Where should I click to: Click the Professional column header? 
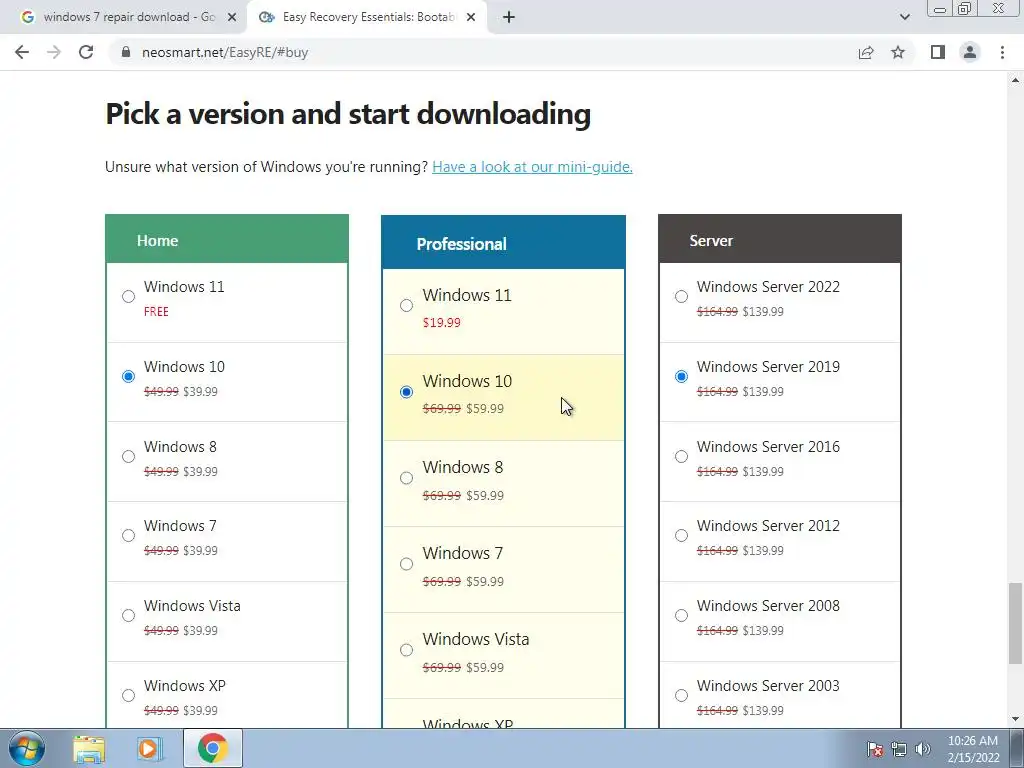pyautogui.click(x=504, y=242)
